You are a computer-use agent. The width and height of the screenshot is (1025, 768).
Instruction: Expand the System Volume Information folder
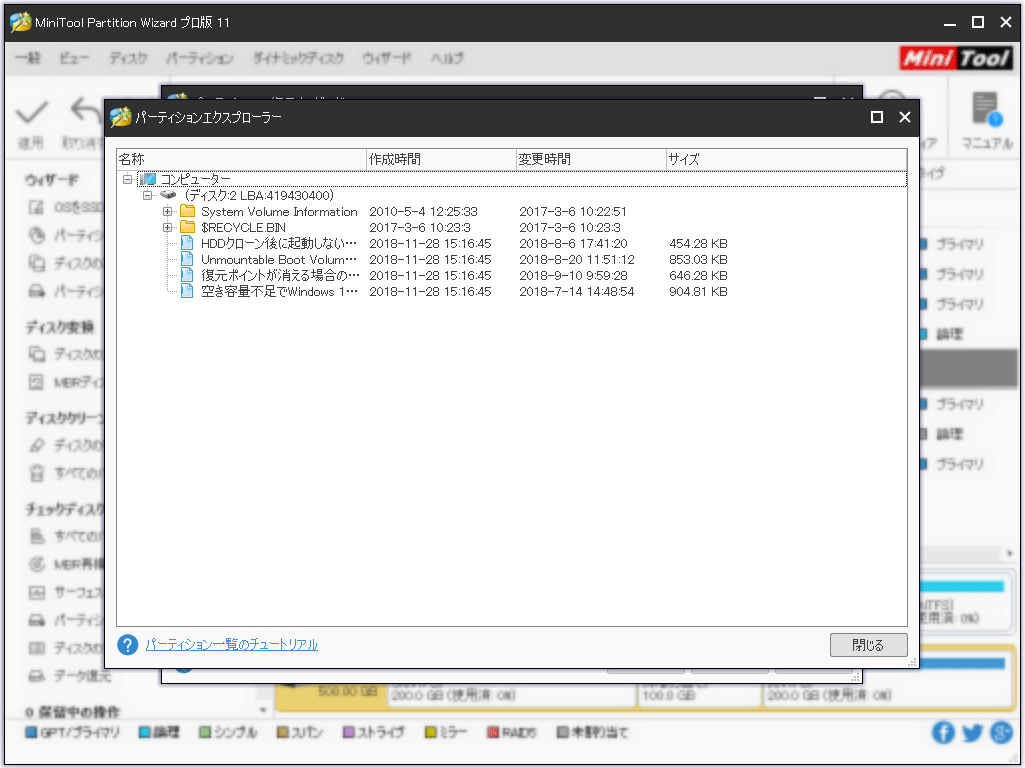pos(168,211)
